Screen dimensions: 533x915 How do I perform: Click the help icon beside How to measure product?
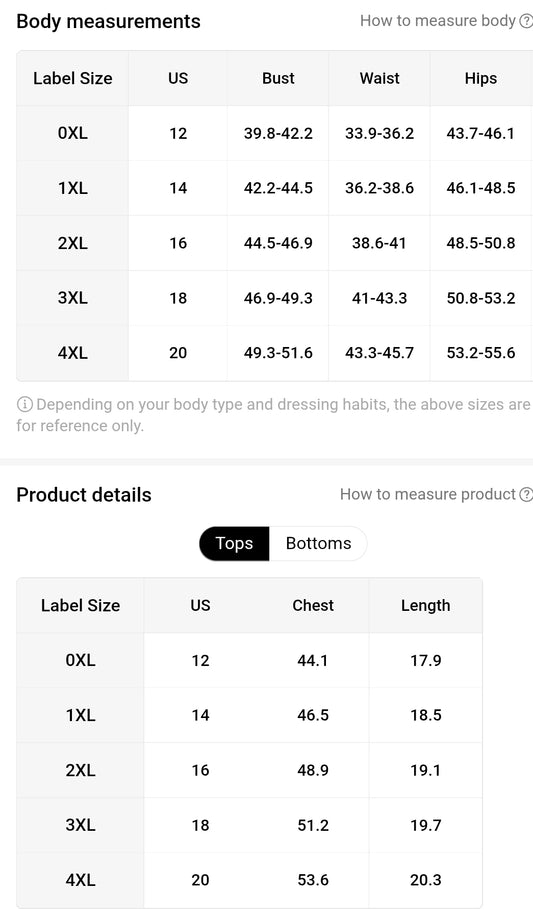pyautogui.click(x=526, y=495)
